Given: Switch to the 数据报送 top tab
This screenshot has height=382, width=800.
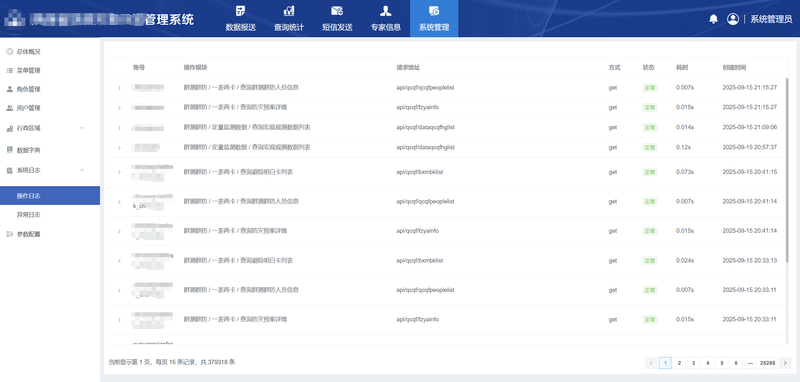Looking at the screenshot, I should tap(240, 18).
